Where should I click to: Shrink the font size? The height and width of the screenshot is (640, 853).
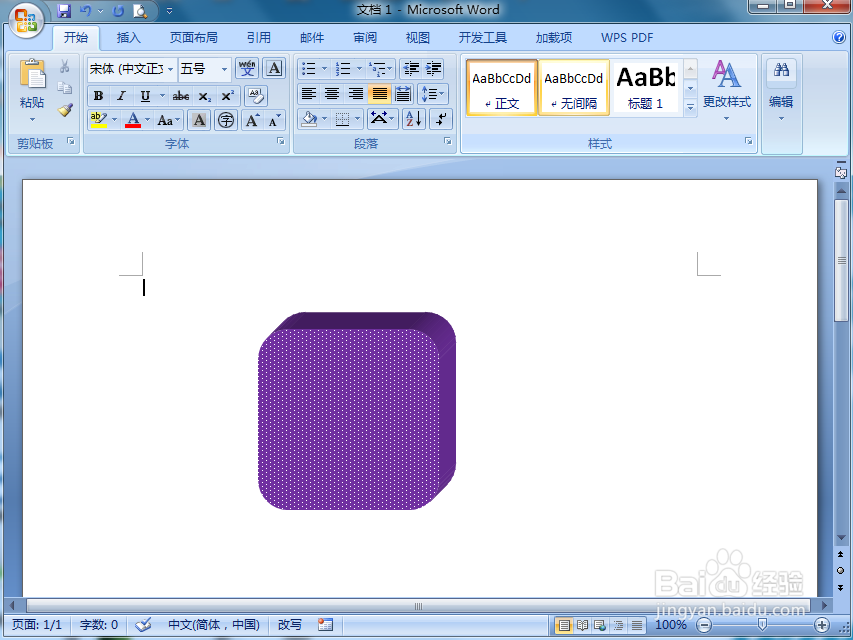[275, 120]
